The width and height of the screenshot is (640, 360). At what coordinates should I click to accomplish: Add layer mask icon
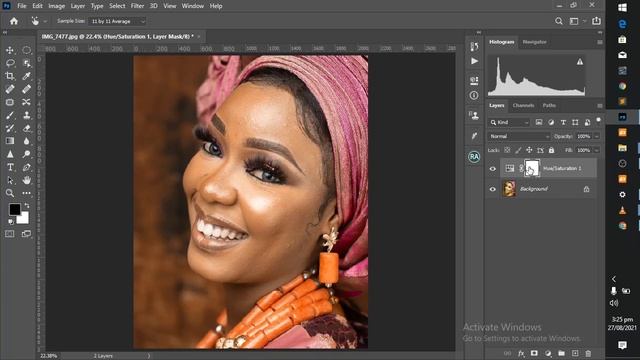534,353
